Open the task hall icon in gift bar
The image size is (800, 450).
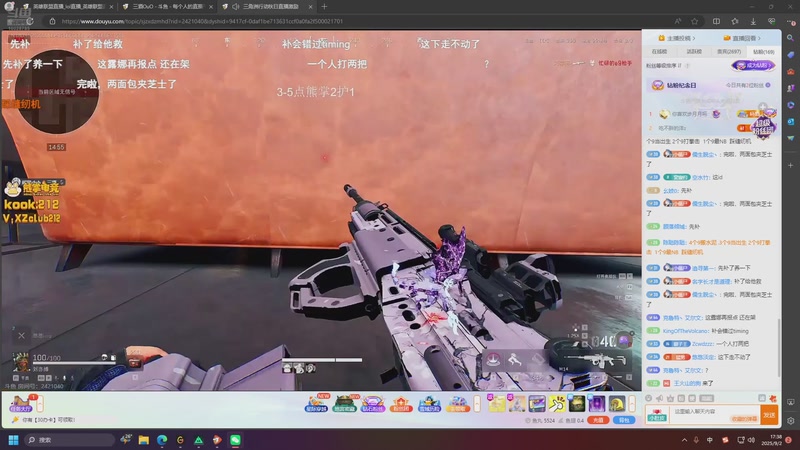[x=21, y=404]
